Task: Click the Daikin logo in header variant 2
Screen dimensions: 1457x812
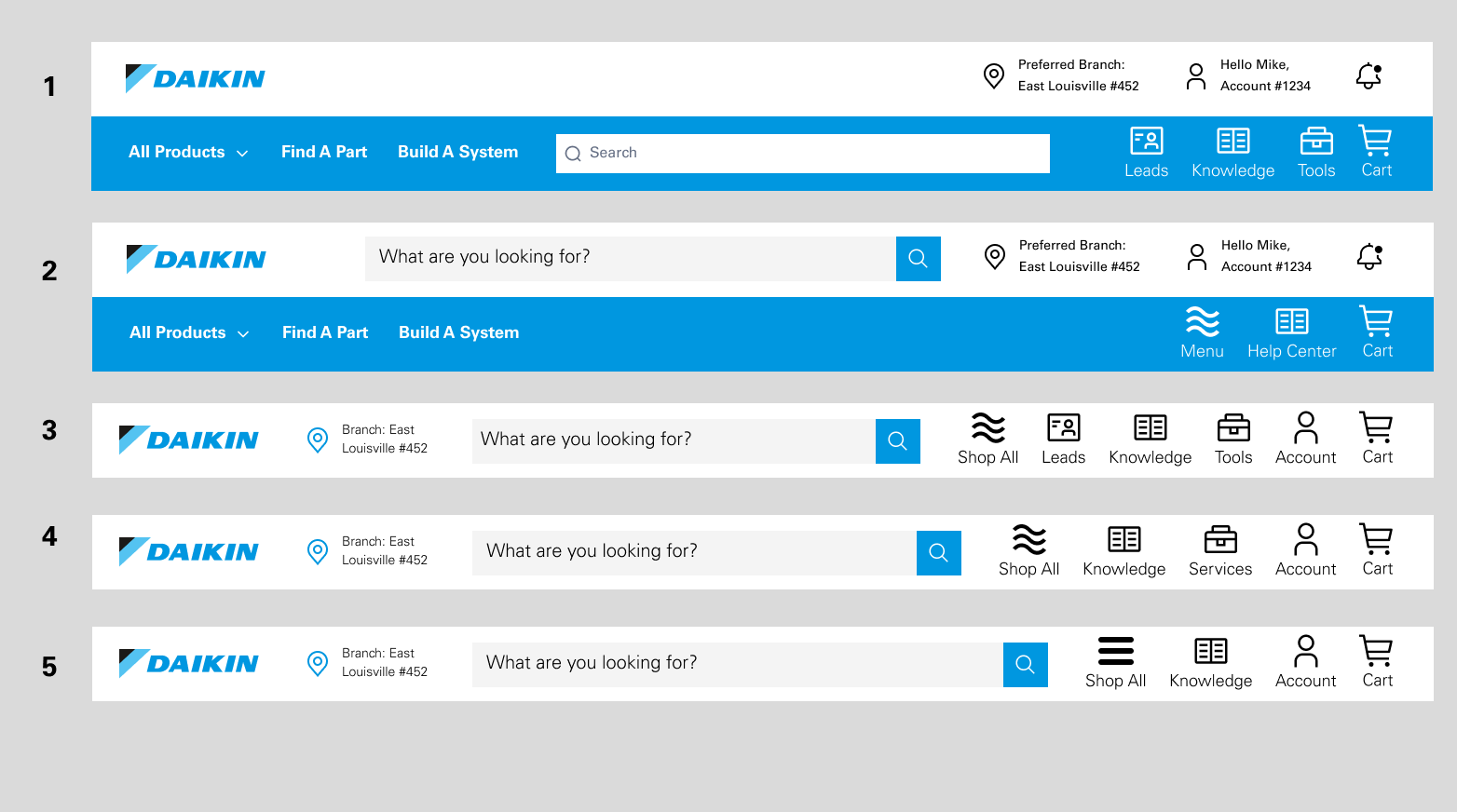Action: click(196, 259)
